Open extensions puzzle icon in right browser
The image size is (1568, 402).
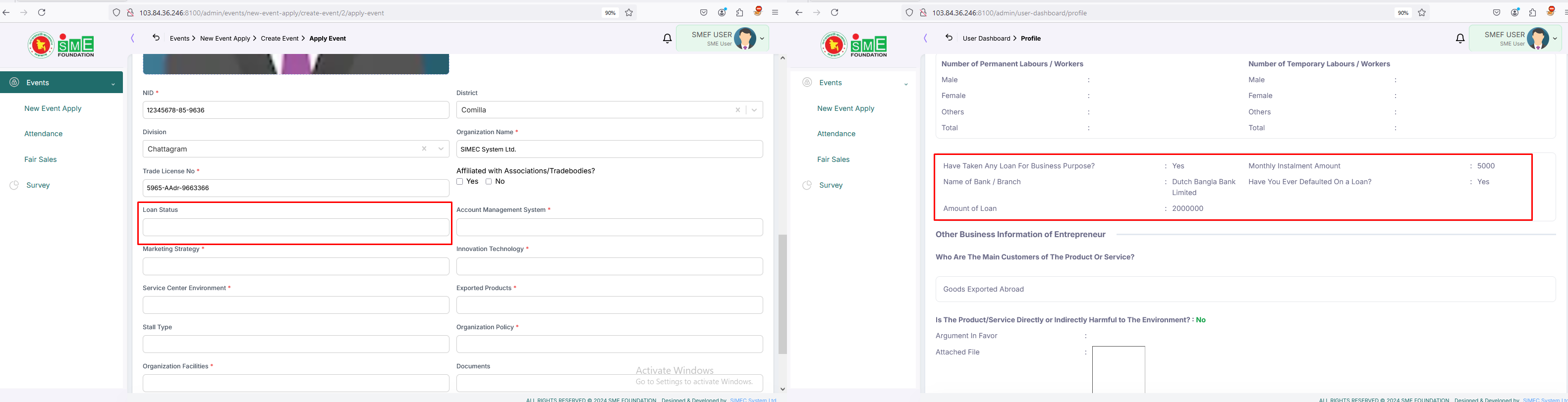(x=1533, y=12)
